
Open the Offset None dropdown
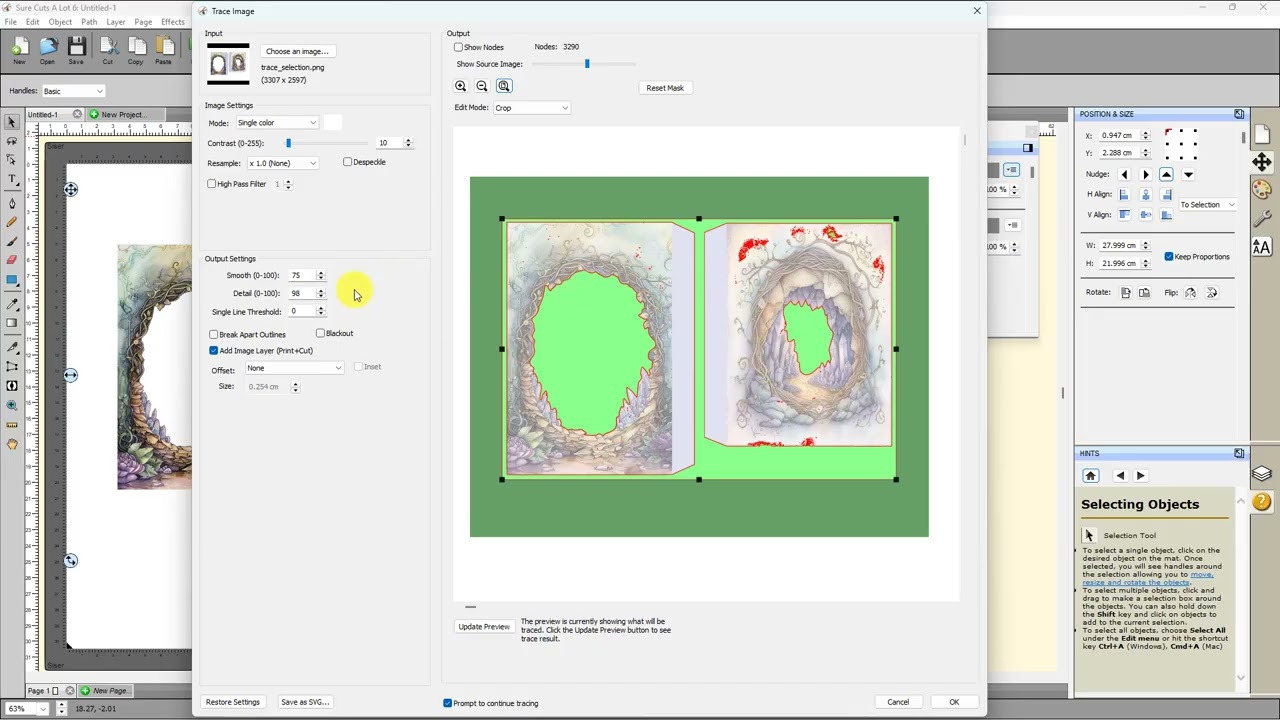coord(294,368)
